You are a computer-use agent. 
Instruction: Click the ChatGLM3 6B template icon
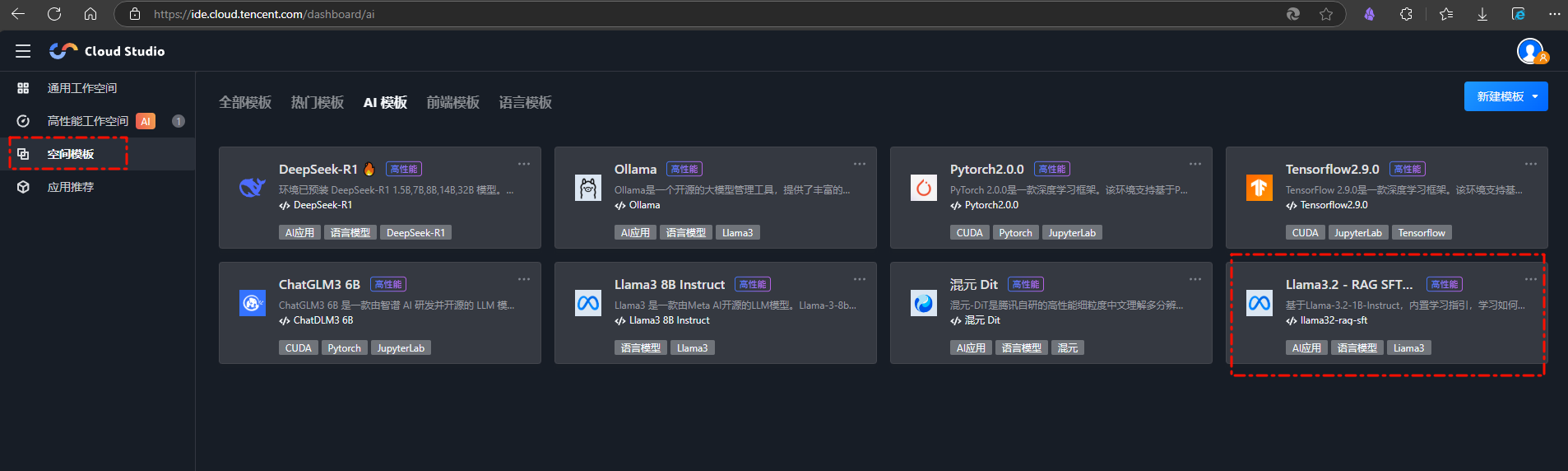[x=253, y=303]
